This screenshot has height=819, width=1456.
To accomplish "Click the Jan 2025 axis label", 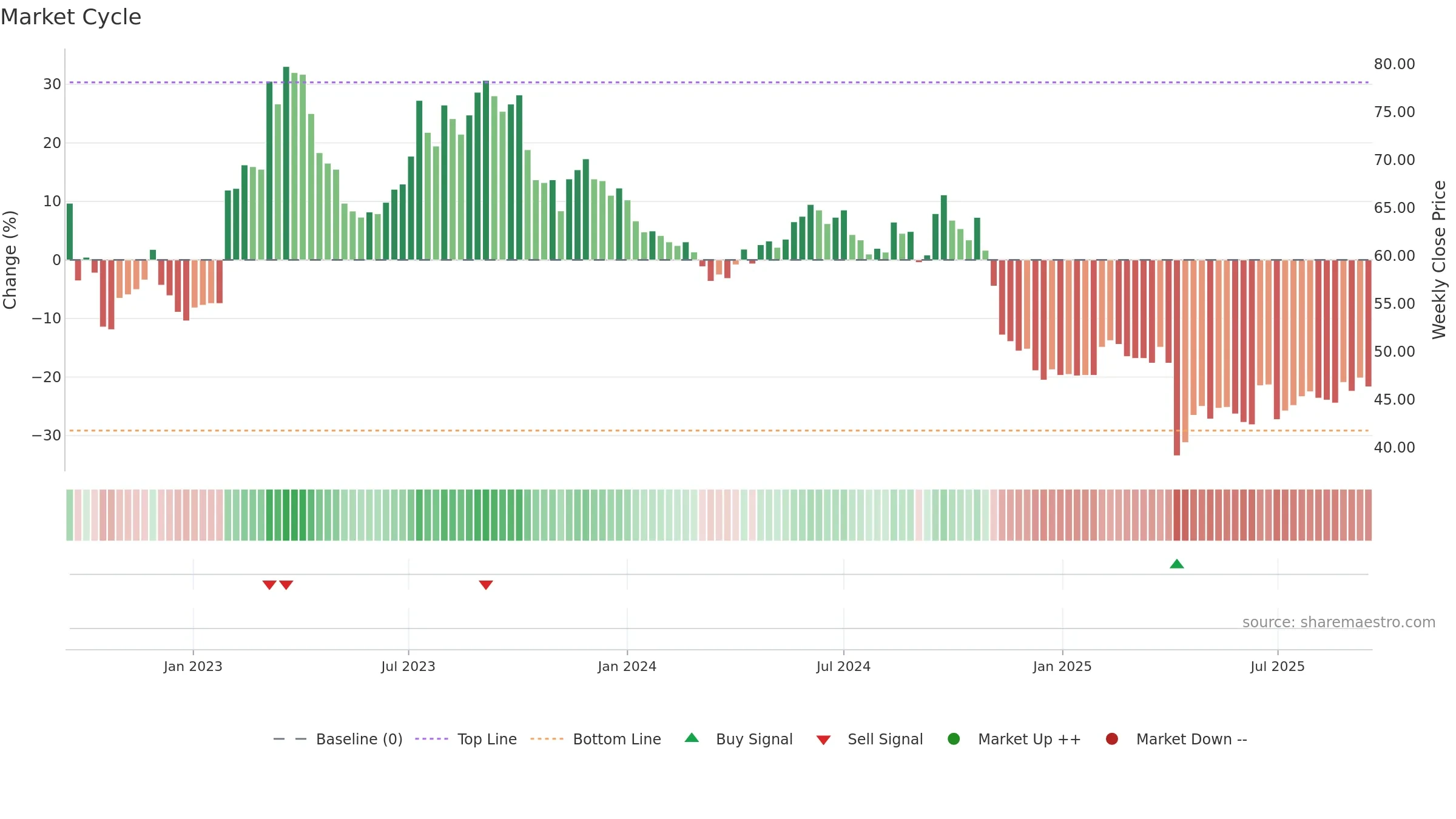I will pyautogui.click(x=1062, y=666).
